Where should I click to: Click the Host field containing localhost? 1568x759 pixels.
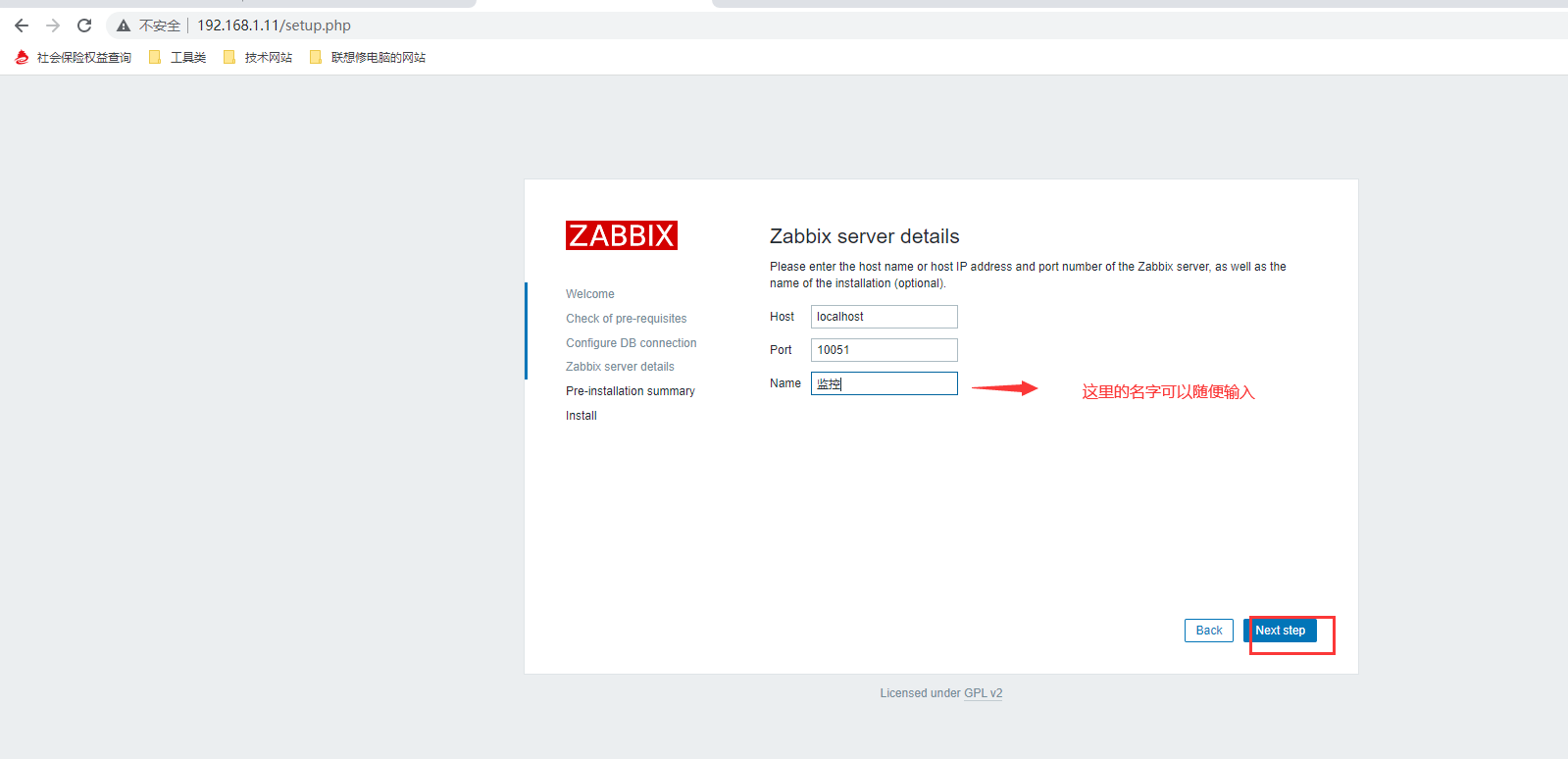click(x=885, y=317)
